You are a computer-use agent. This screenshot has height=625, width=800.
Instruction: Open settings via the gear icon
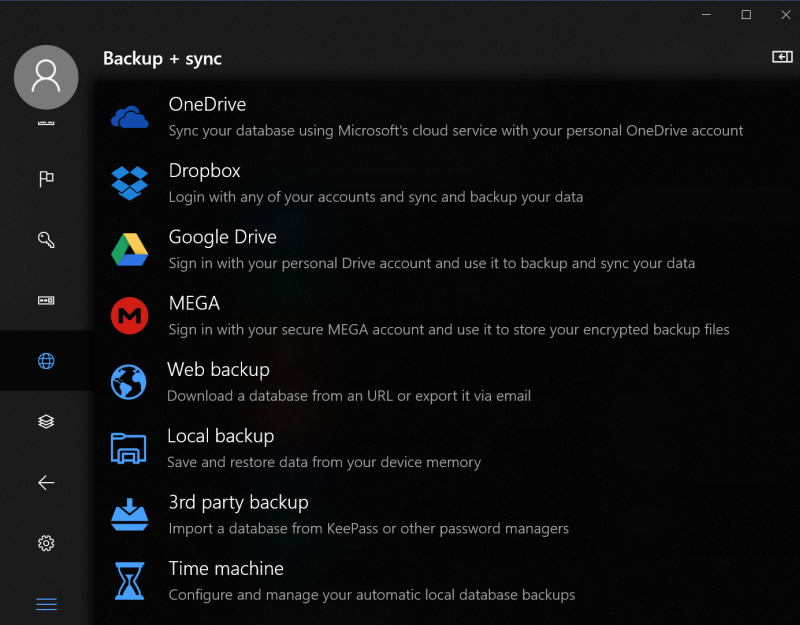[x=46, y=543]
